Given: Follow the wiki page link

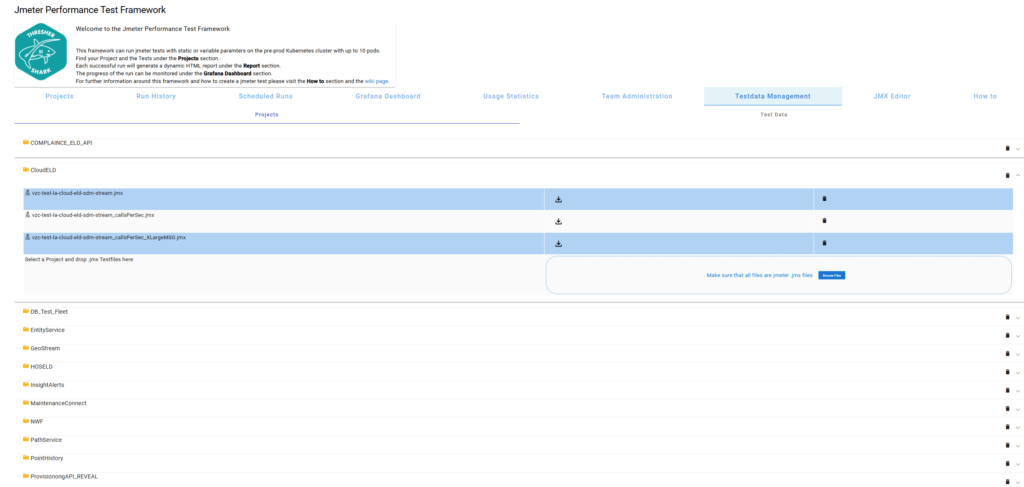Looking at the screenshot, I should [x=376, y=82].
